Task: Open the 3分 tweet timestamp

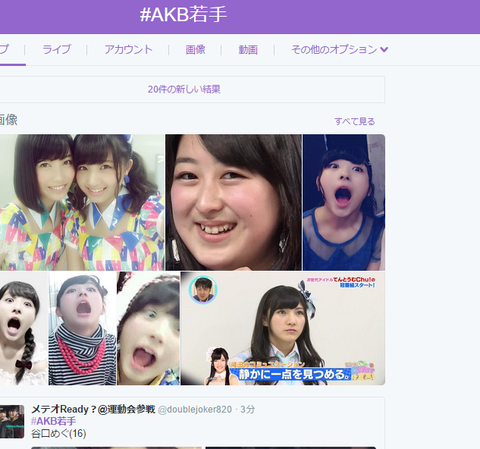Action: (248, 409)
